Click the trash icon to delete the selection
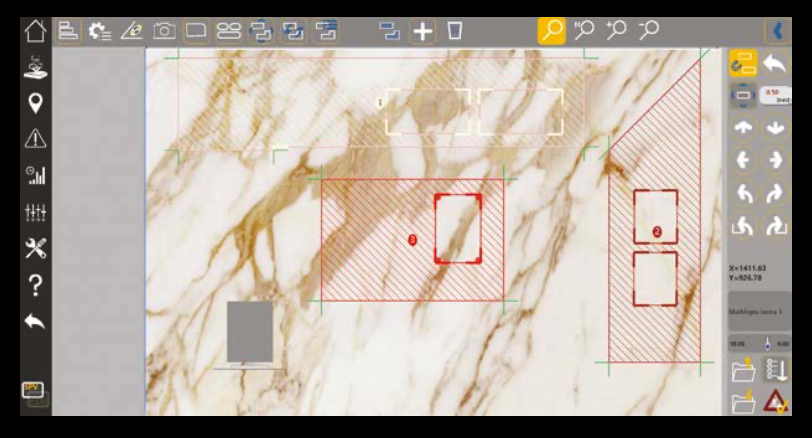This screenshot has width=812, height=438. click(455, 31)
